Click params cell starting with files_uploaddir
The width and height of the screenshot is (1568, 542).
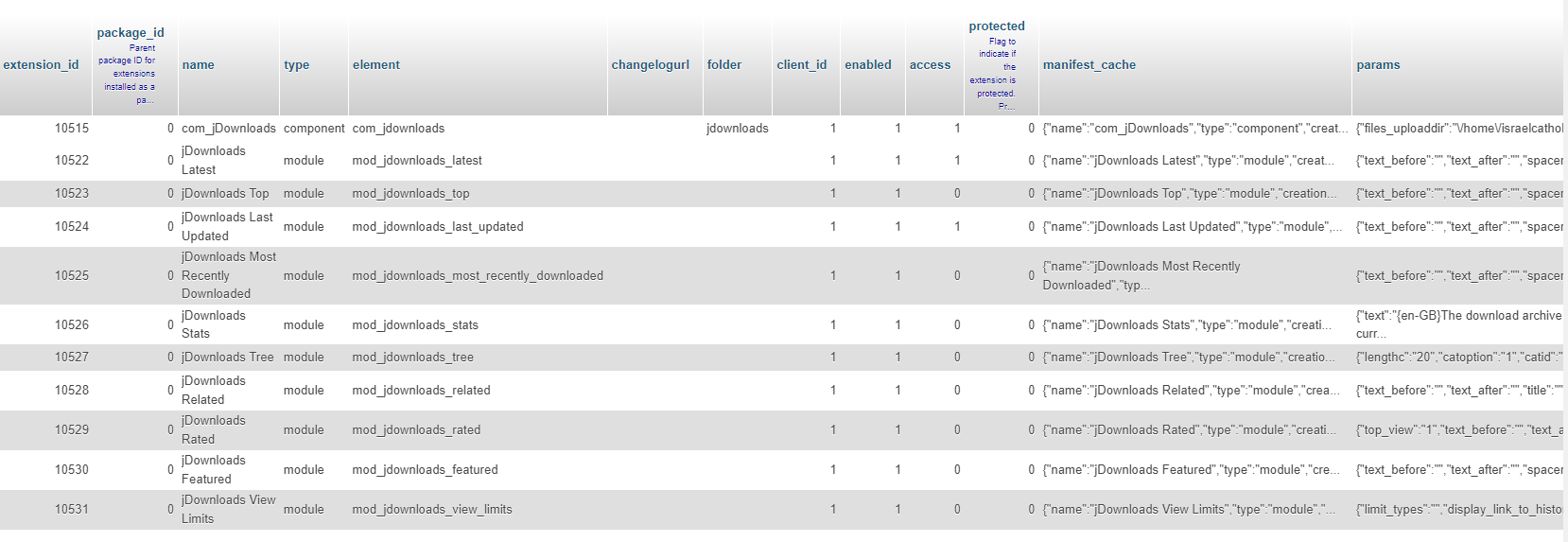point(1458,128)
